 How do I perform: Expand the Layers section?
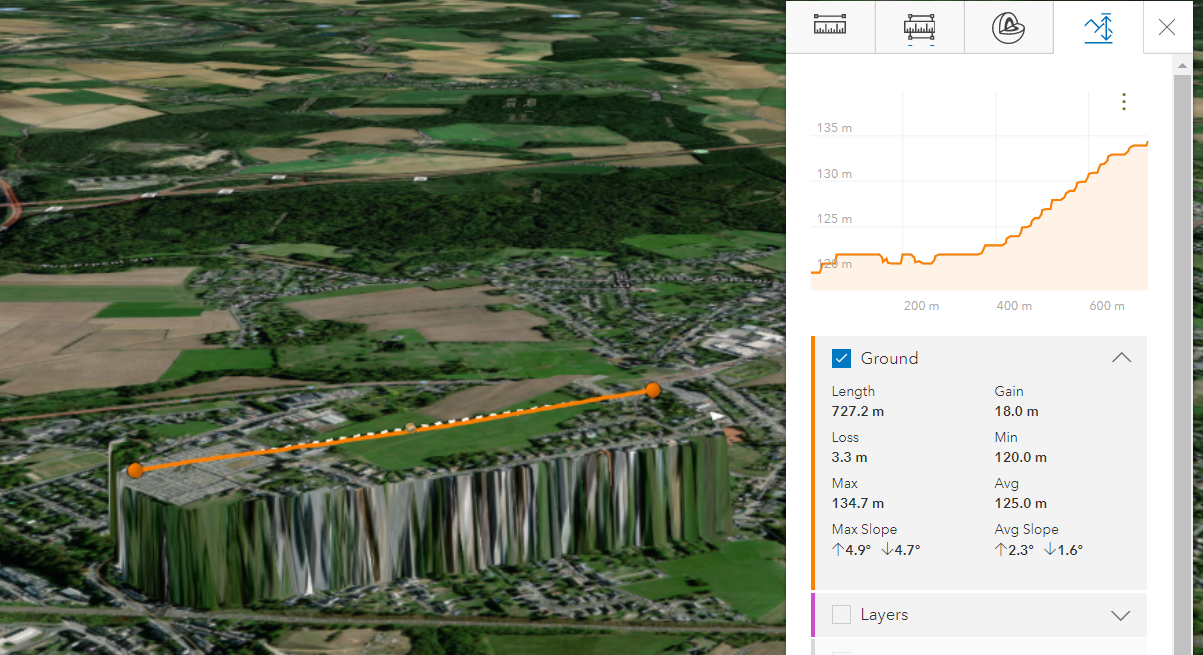(x=1121, y=615)
